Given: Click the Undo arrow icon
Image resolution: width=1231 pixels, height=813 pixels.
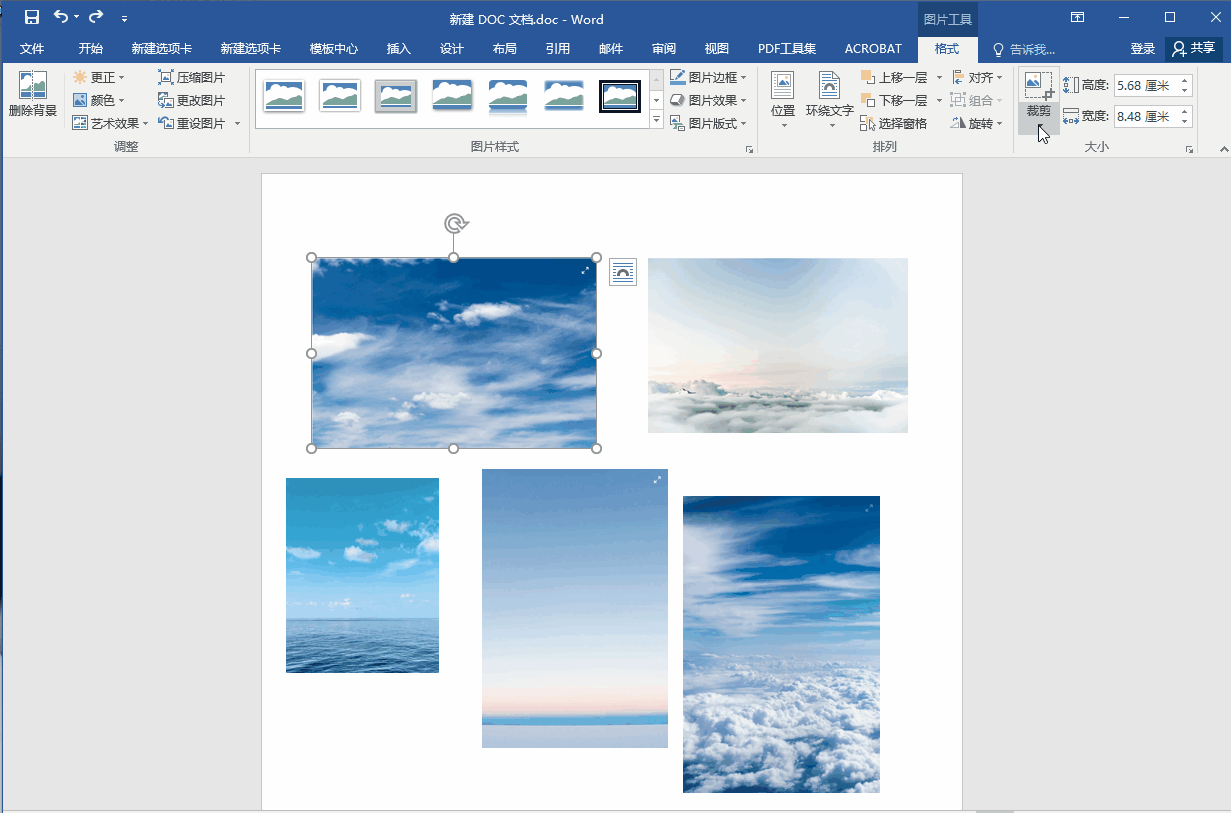Looking at the screenshot, I should (61, 17).
